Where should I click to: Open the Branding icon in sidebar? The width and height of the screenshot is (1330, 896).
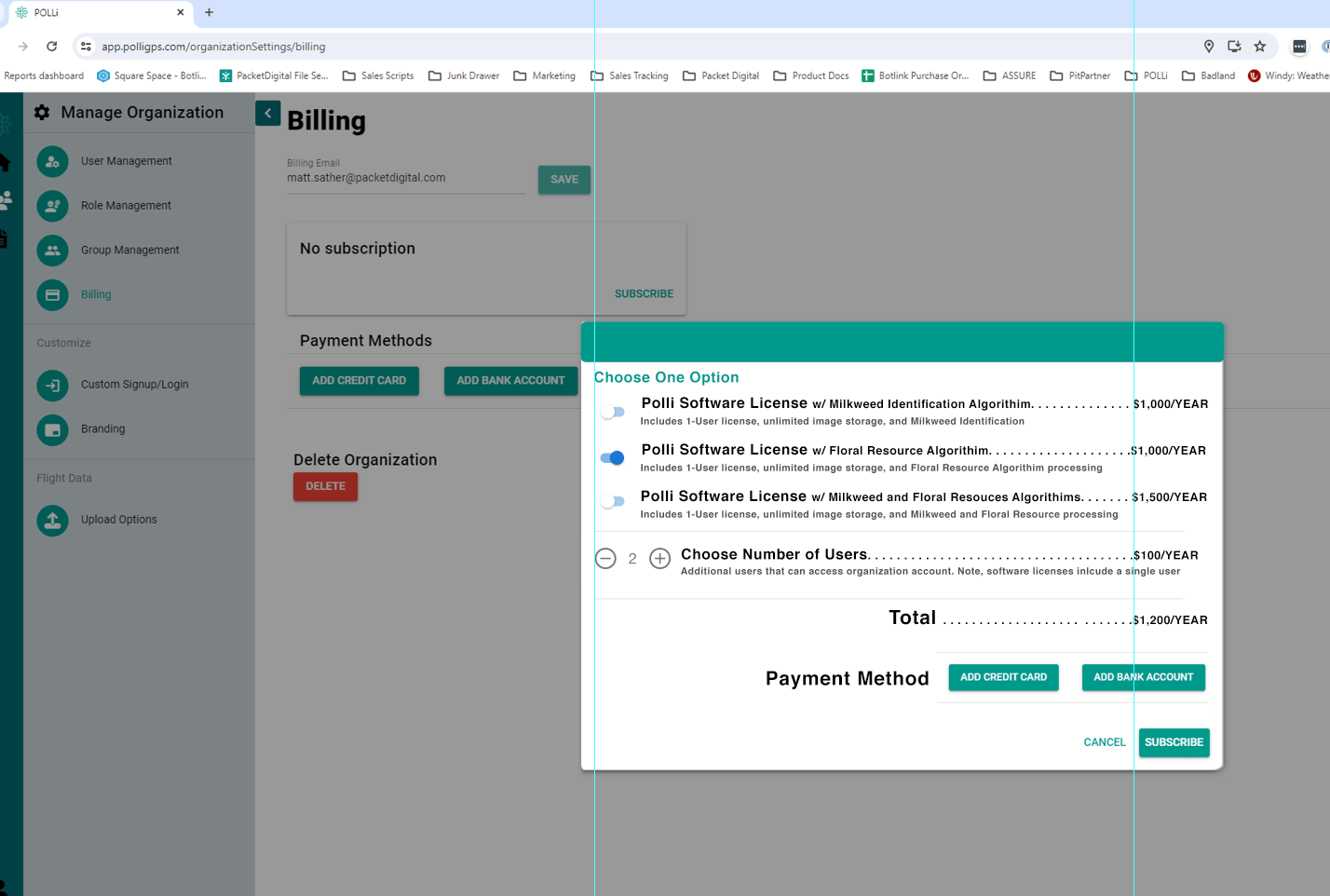[52, 429]
